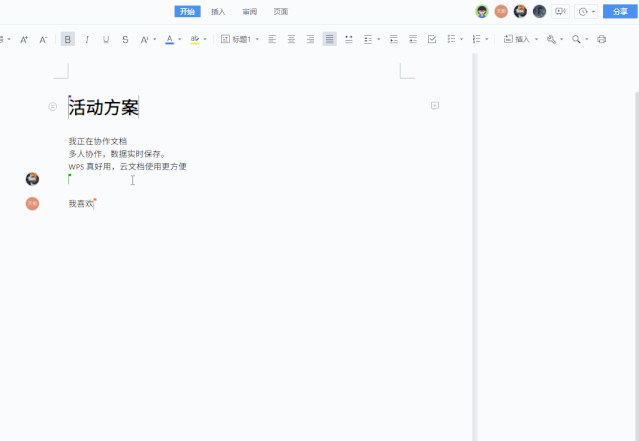Print the document
This screenshot has height=441, width=639.
click(602, 40)
